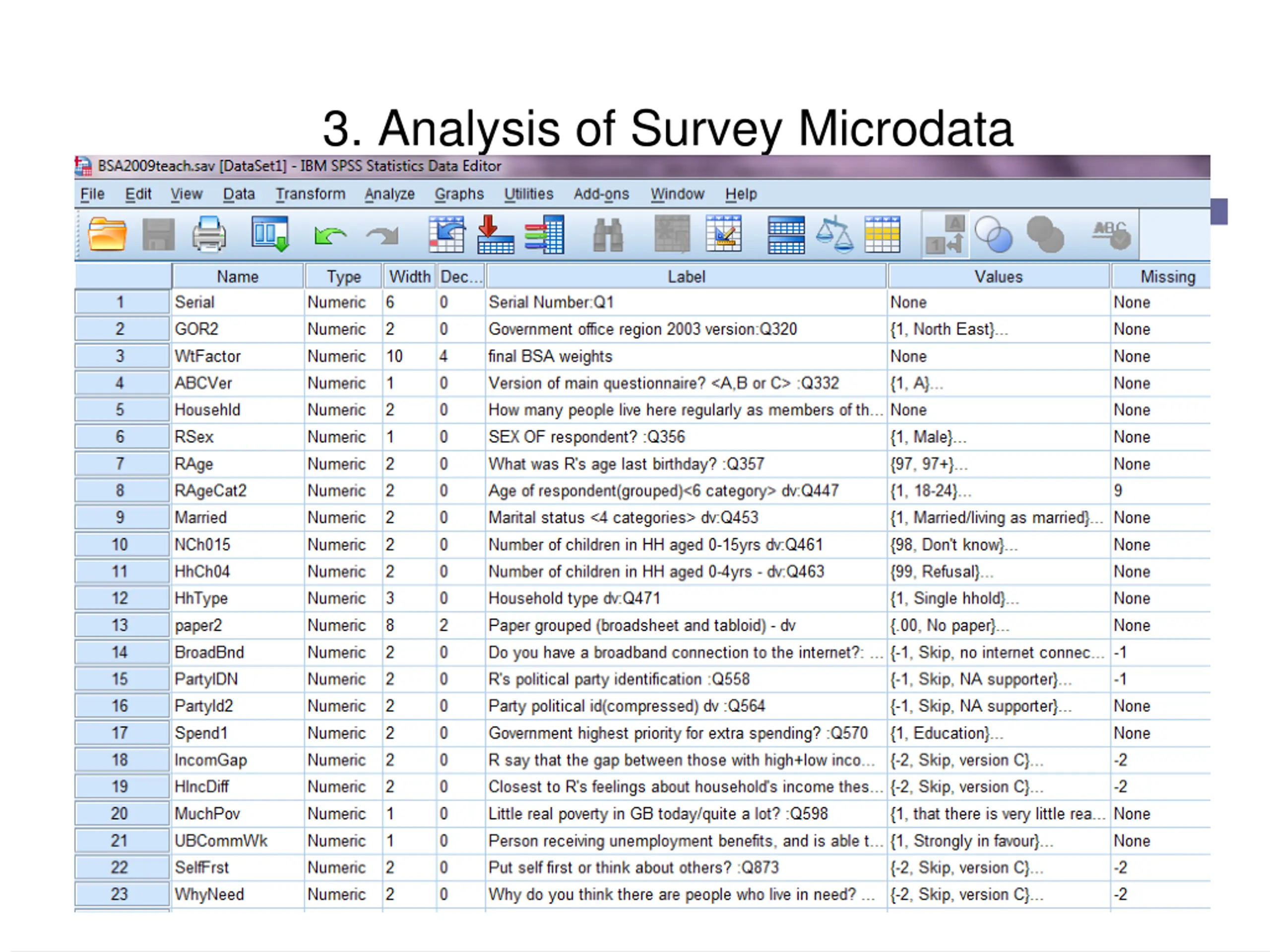
Task: Click the Recall recently used dialogs icon
Action: tap(270, 234)
